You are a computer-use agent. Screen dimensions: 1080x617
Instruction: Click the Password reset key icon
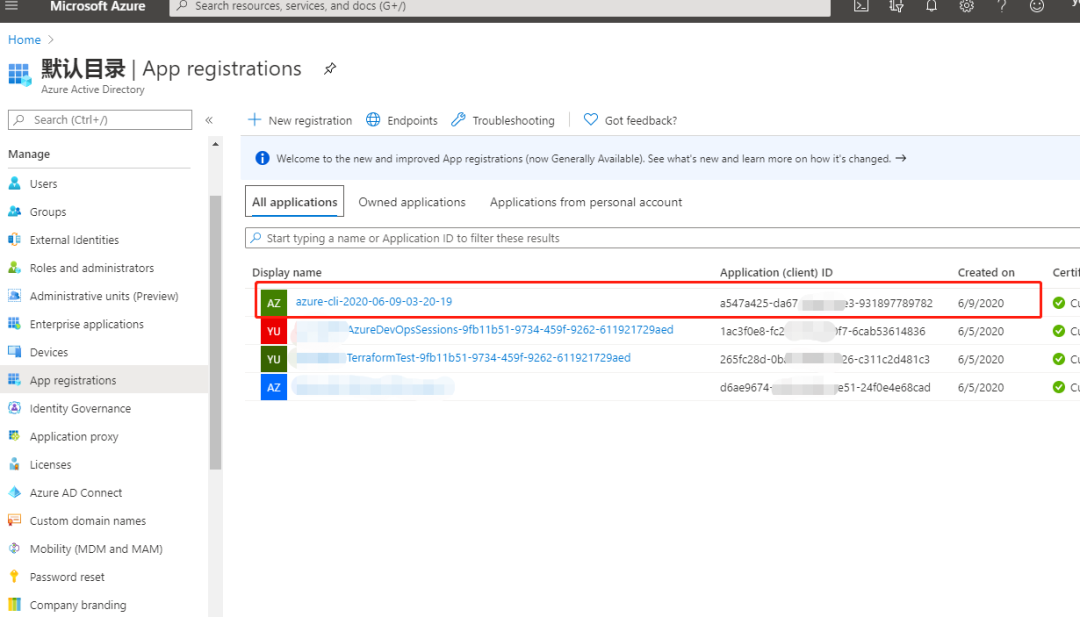pyautogui.click(x=14, y=576)
